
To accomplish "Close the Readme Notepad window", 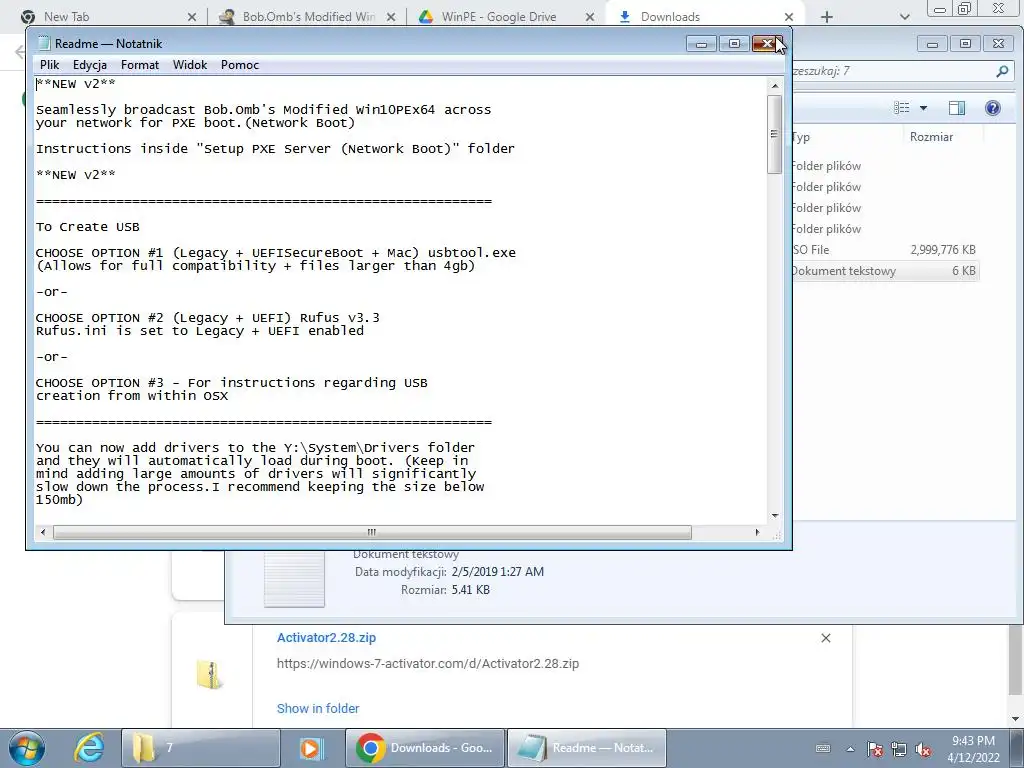I will click(x=767, y=44).
